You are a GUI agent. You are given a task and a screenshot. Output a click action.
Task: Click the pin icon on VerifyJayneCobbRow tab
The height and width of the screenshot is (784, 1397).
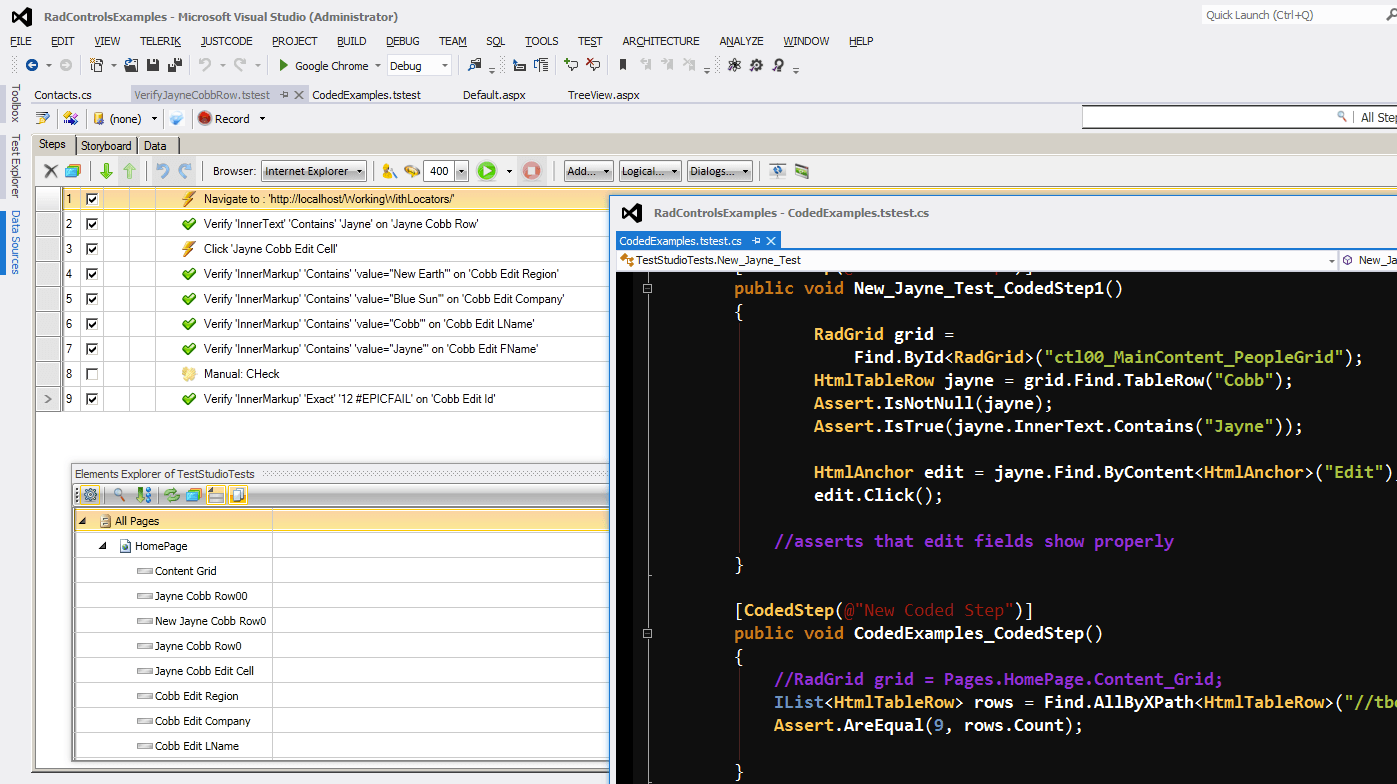284,95
